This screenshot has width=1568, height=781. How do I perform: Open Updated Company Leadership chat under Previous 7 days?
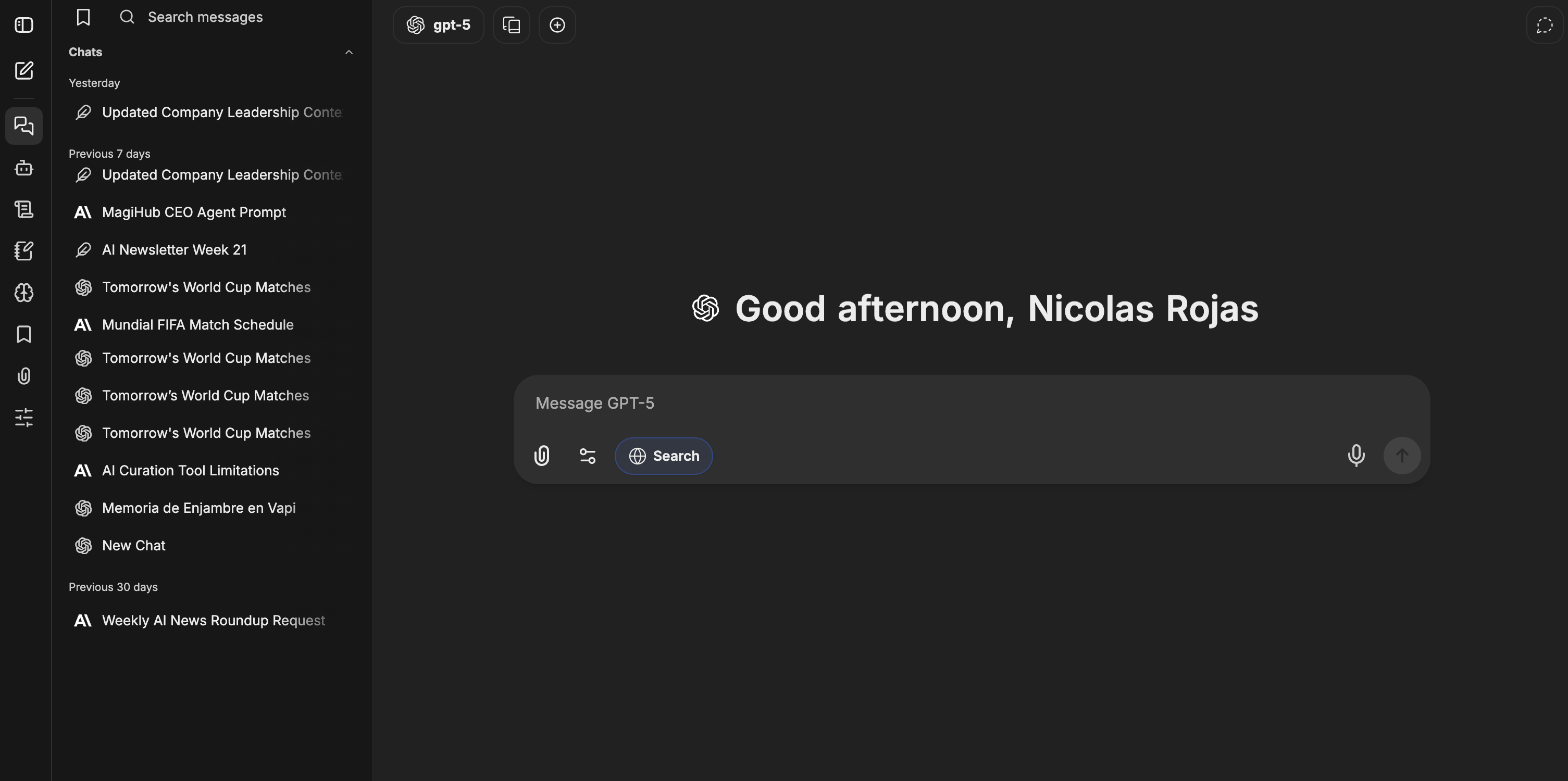pyautogui.click(x=211, y=175)
